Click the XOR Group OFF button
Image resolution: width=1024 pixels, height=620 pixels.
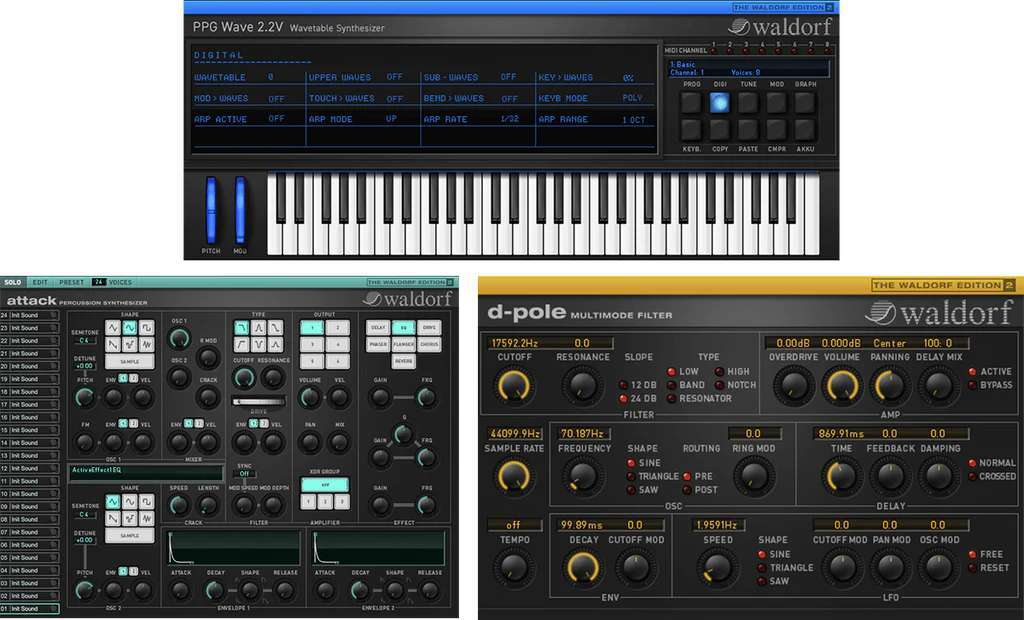click(x=325, y=484)
